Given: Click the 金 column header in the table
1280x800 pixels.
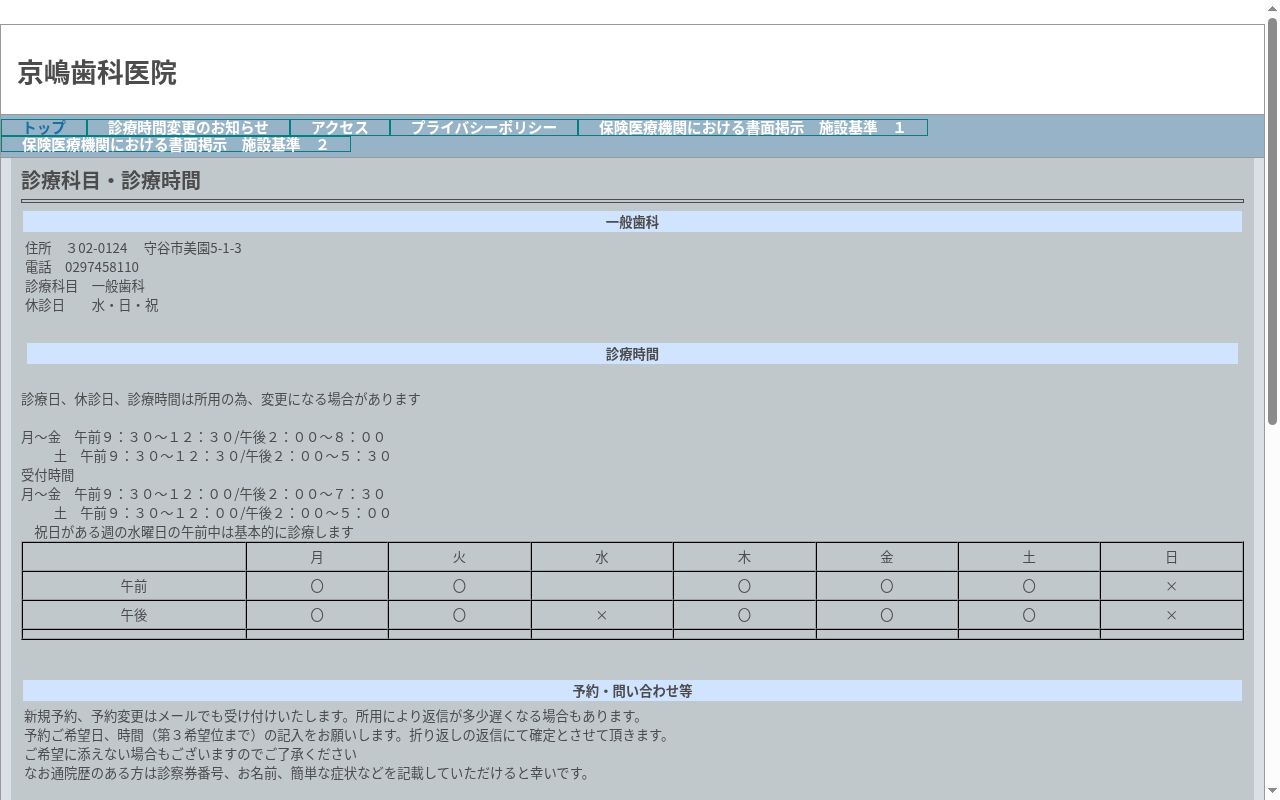Looking at the screenshot, I should [x=887, y=557].
